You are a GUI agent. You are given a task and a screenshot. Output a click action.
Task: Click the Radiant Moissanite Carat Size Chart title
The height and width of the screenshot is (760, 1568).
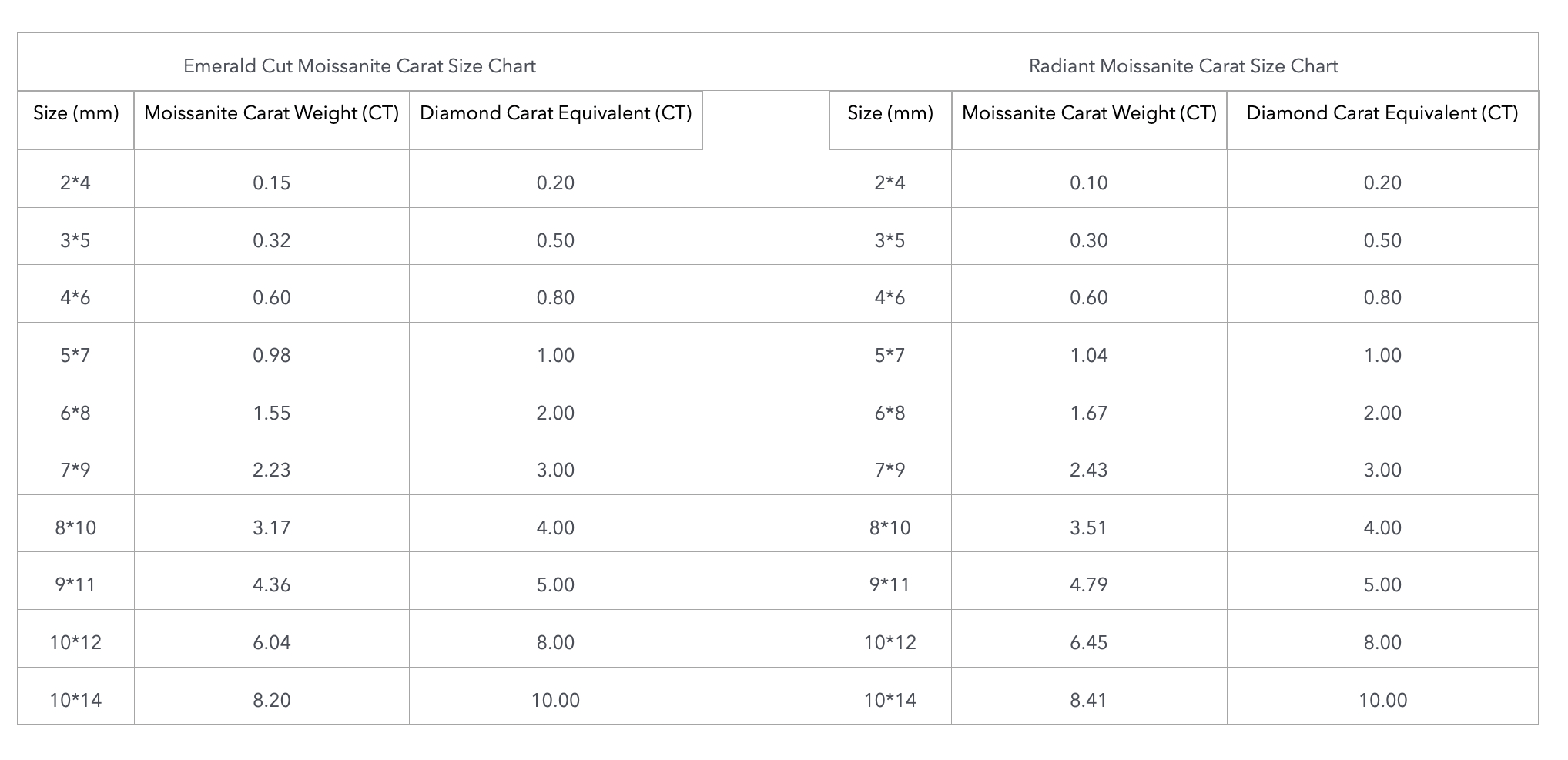tap(1183, 66)
